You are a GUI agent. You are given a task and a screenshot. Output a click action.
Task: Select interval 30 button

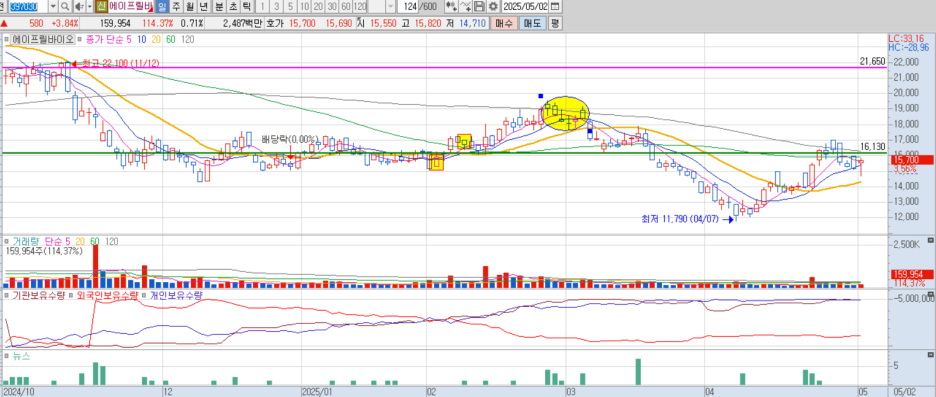pyautogui.click(x=332, y=7)
